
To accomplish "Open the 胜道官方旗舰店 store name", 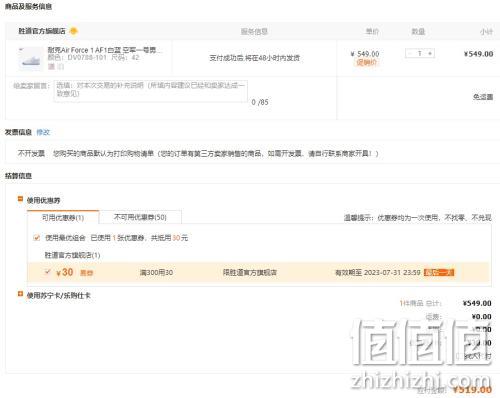I will pos(42,31).
